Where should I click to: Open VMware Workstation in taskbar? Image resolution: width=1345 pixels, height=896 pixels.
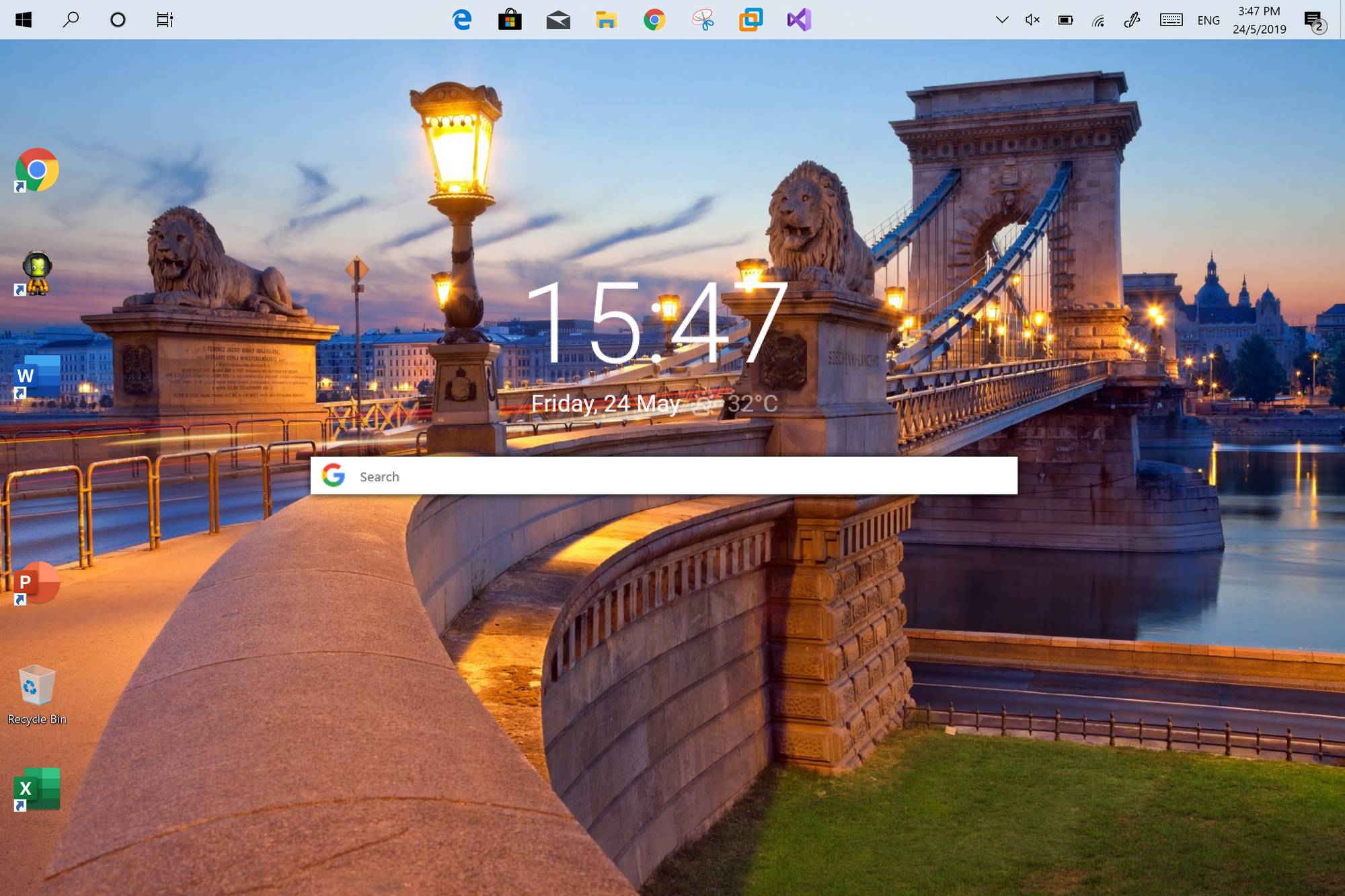coord(751,19)
